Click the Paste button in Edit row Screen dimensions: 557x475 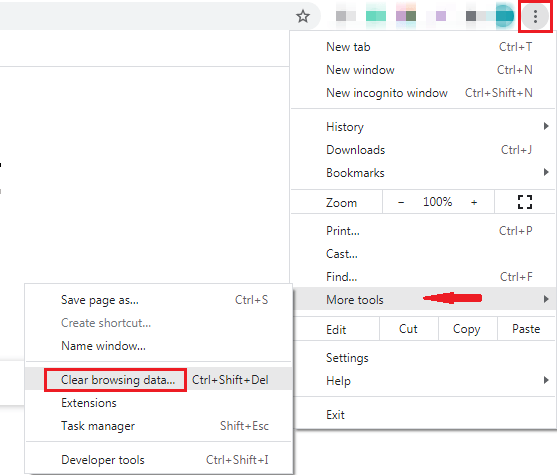(x=526, y=329)
